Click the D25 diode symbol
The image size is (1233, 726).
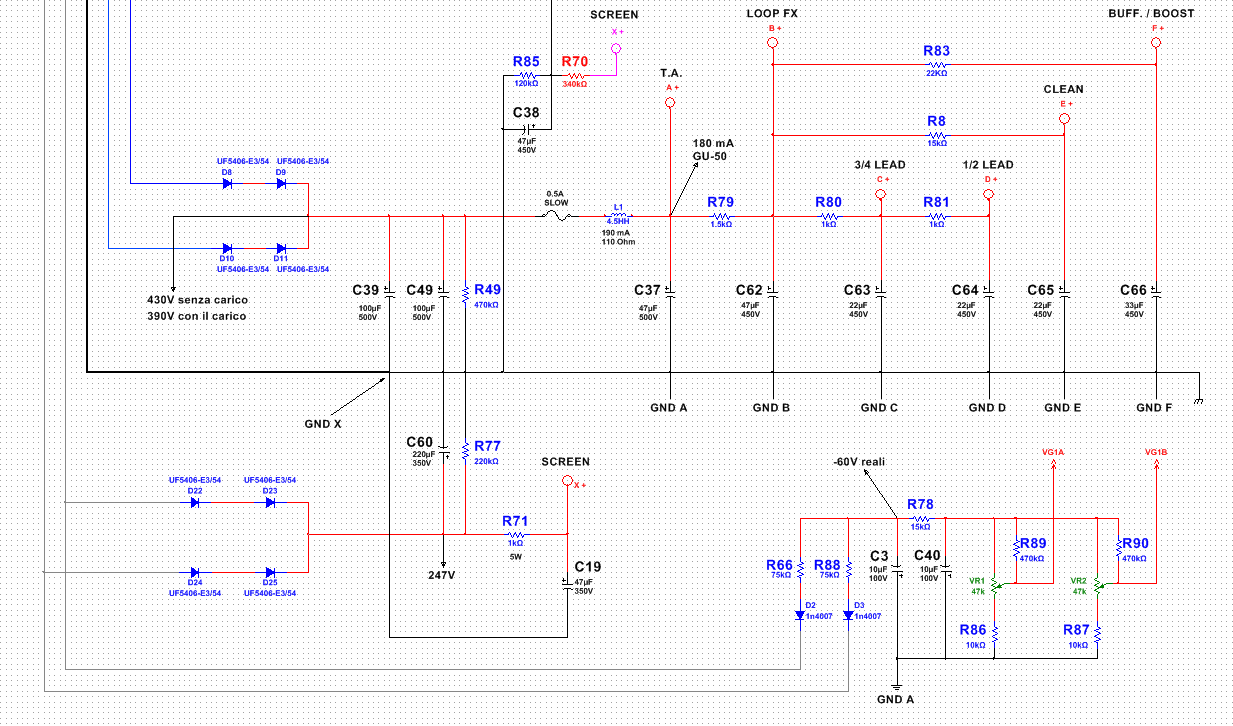click(270, 572)
